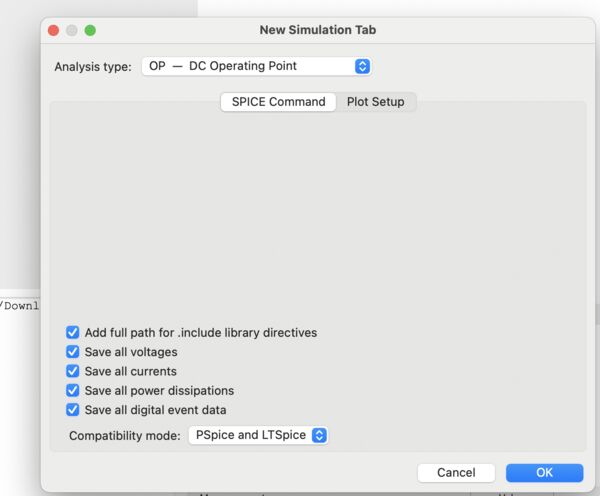Click the New Simulation Tab title bar
Viewport: 600px width, 496px height.
coord(318,30)
